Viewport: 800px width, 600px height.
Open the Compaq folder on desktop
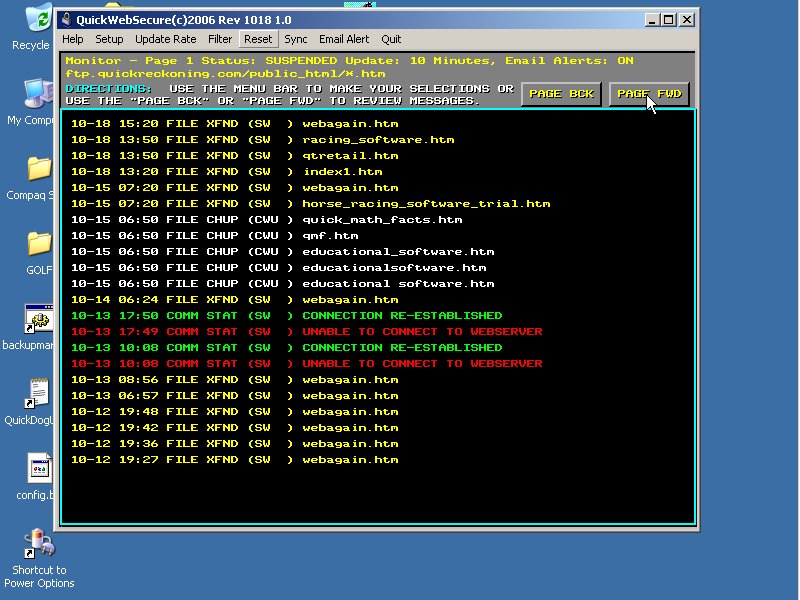click(x=38, y=168)
